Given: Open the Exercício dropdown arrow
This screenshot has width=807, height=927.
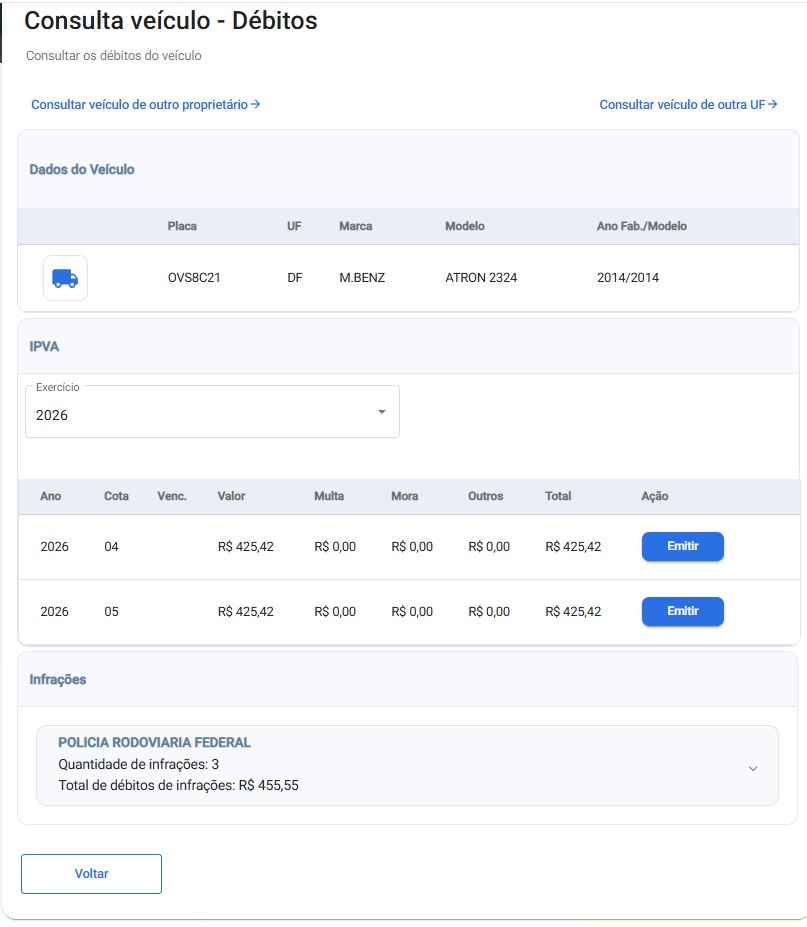Looking at the screenshot, I should (x=382, y=412).
